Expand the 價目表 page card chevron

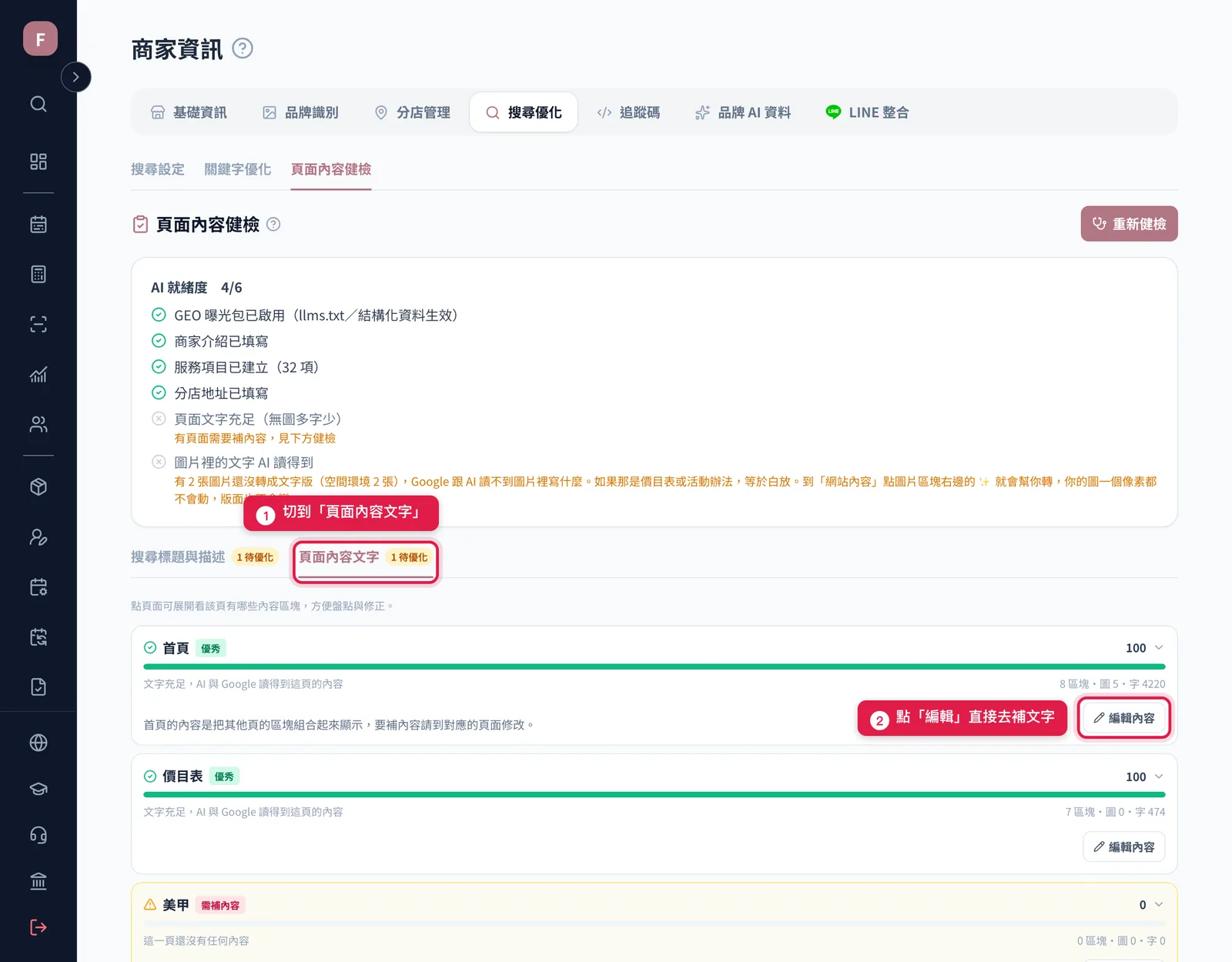1159,777
